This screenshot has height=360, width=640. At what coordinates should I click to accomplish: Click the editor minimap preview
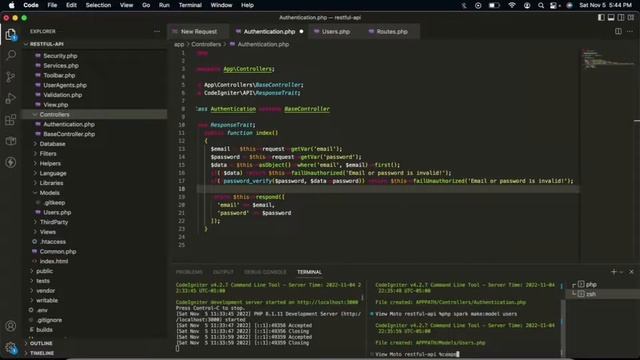(607, 59)
